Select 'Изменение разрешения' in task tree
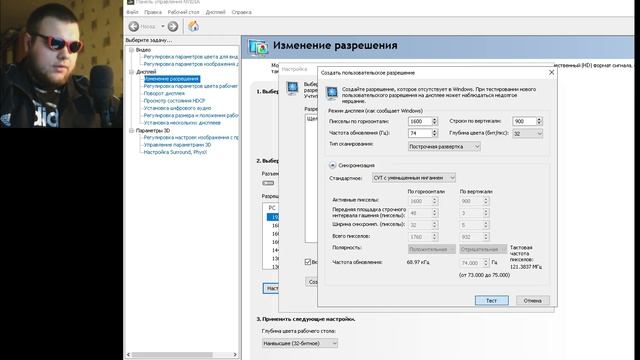 click(x=172, y=79)
